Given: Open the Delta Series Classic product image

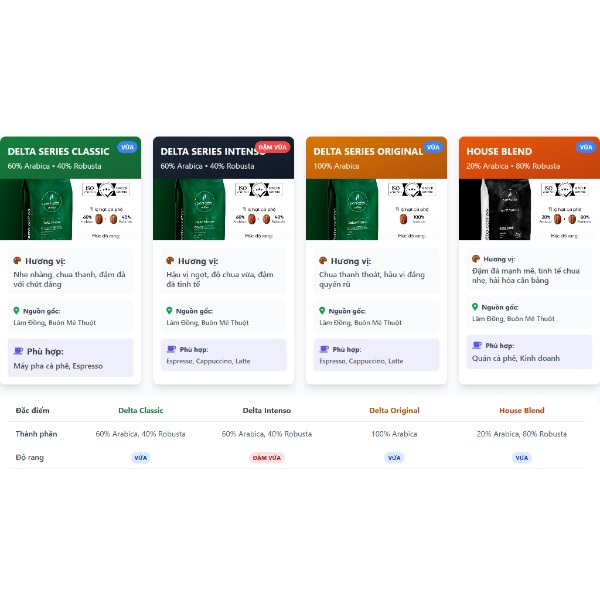Looking at the screenshot, I should pos(70,209).
